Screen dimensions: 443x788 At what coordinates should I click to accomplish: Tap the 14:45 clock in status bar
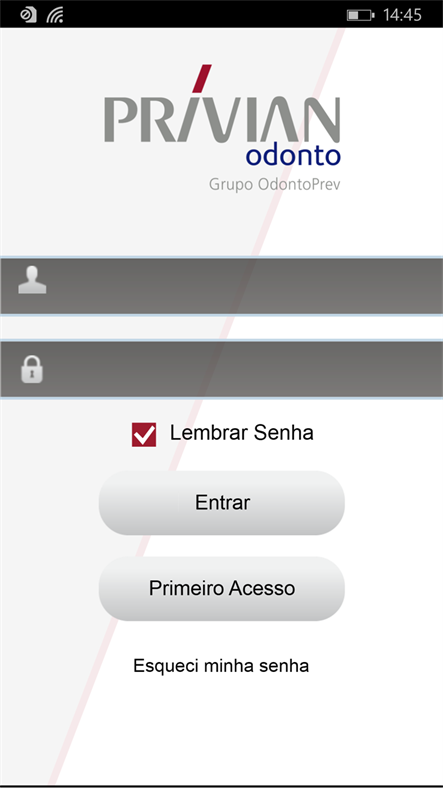click(402, 16)
